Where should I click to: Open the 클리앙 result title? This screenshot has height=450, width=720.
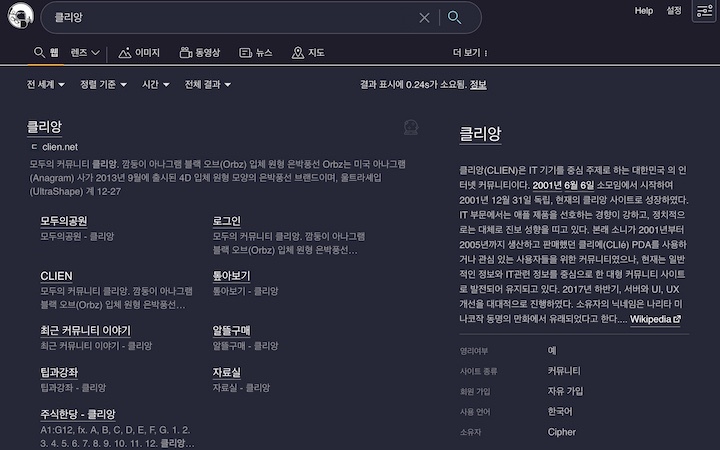coord(44,127)
